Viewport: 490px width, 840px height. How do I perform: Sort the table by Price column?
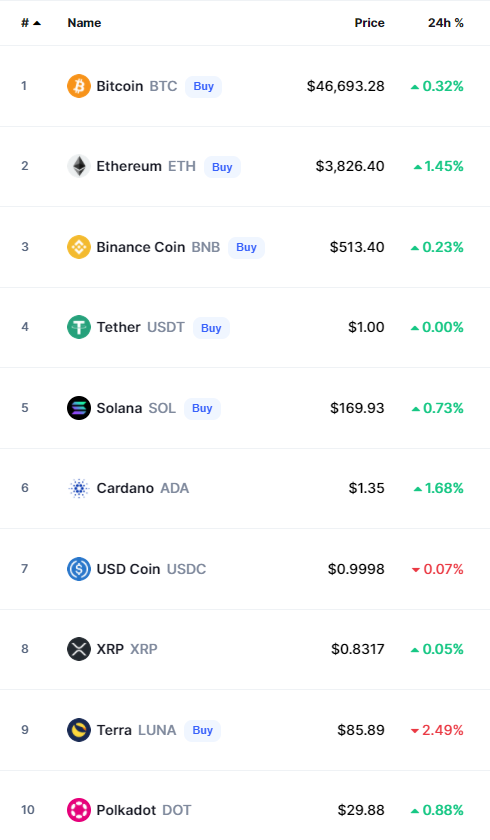click(370, 23)
